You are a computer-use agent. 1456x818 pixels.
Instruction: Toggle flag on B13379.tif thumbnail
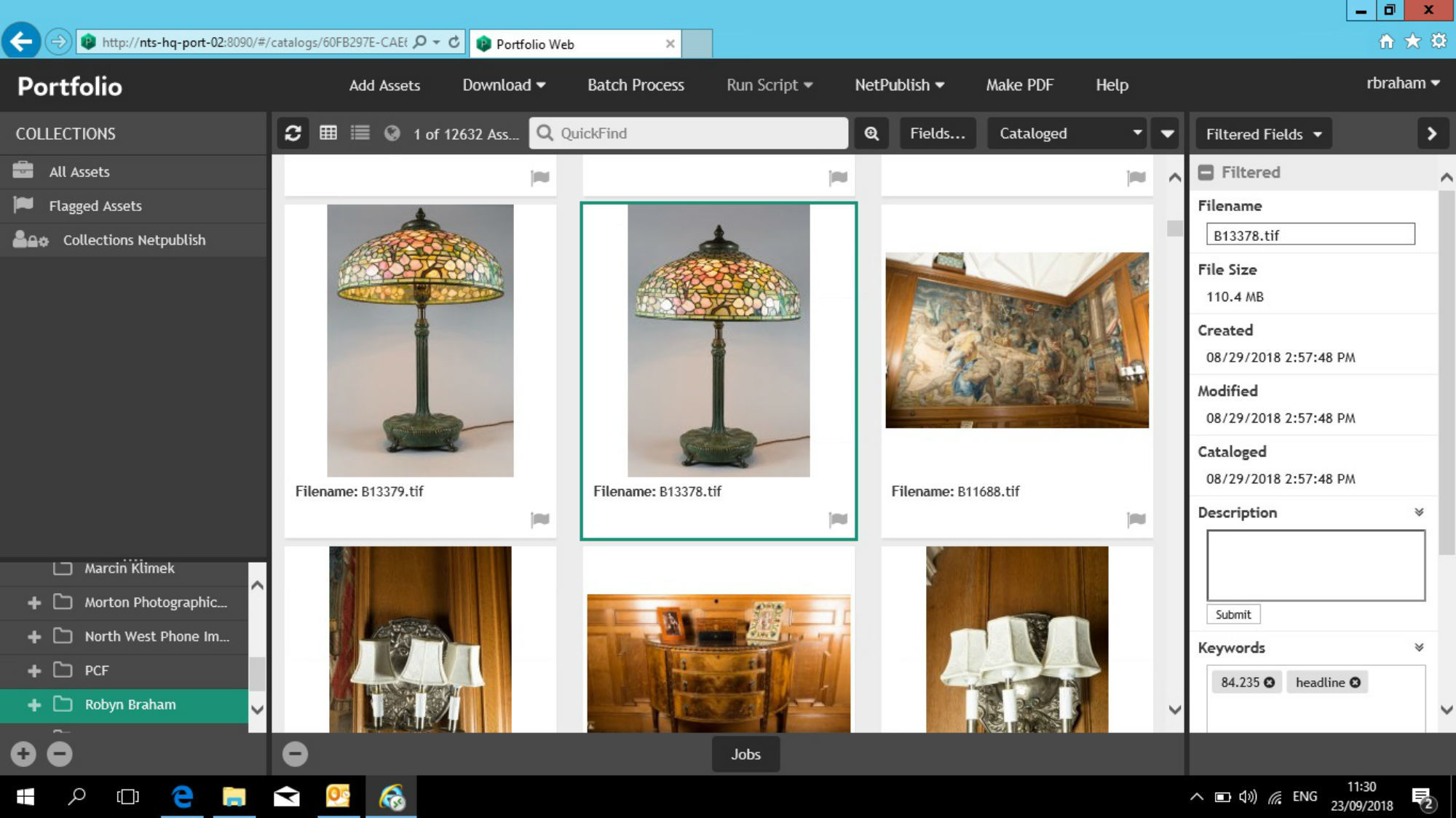click(539, 520)
